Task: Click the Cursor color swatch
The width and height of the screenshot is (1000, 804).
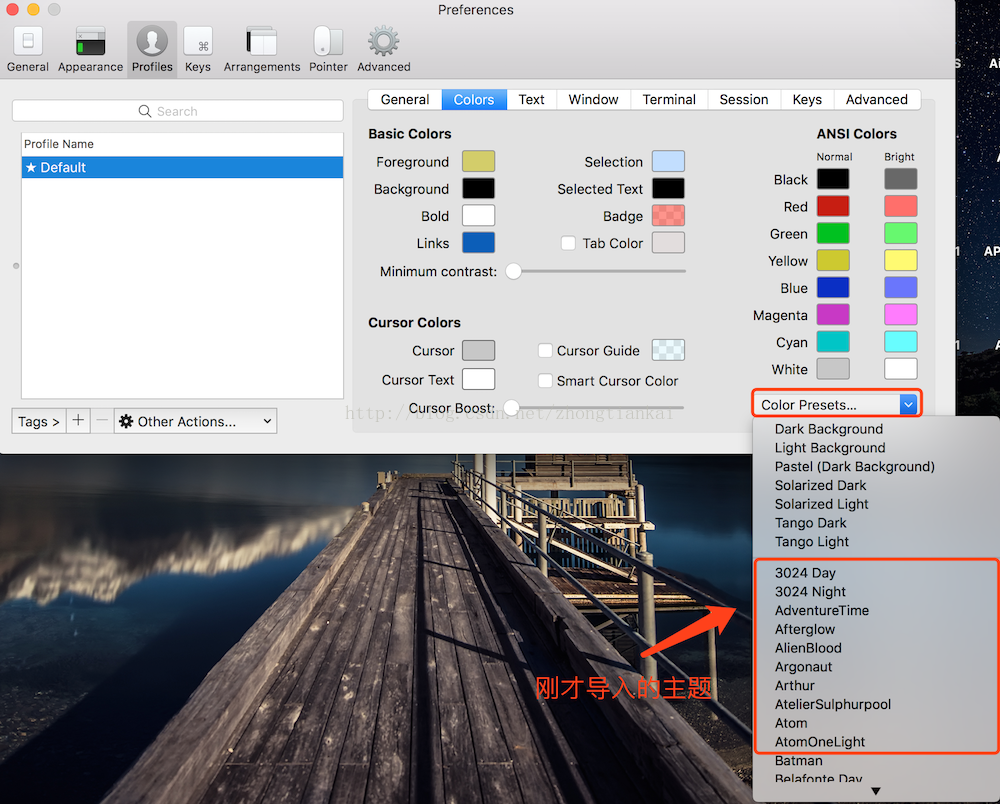Action: 478,350
